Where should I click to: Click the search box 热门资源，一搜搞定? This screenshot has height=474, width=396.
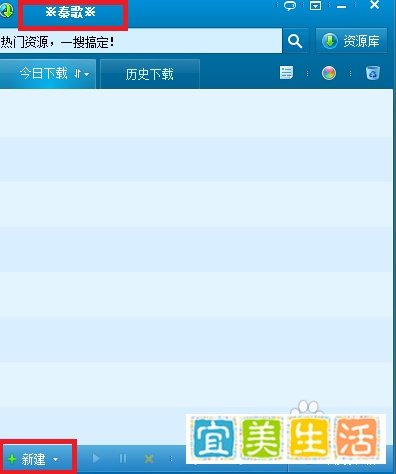coord(141,41)
